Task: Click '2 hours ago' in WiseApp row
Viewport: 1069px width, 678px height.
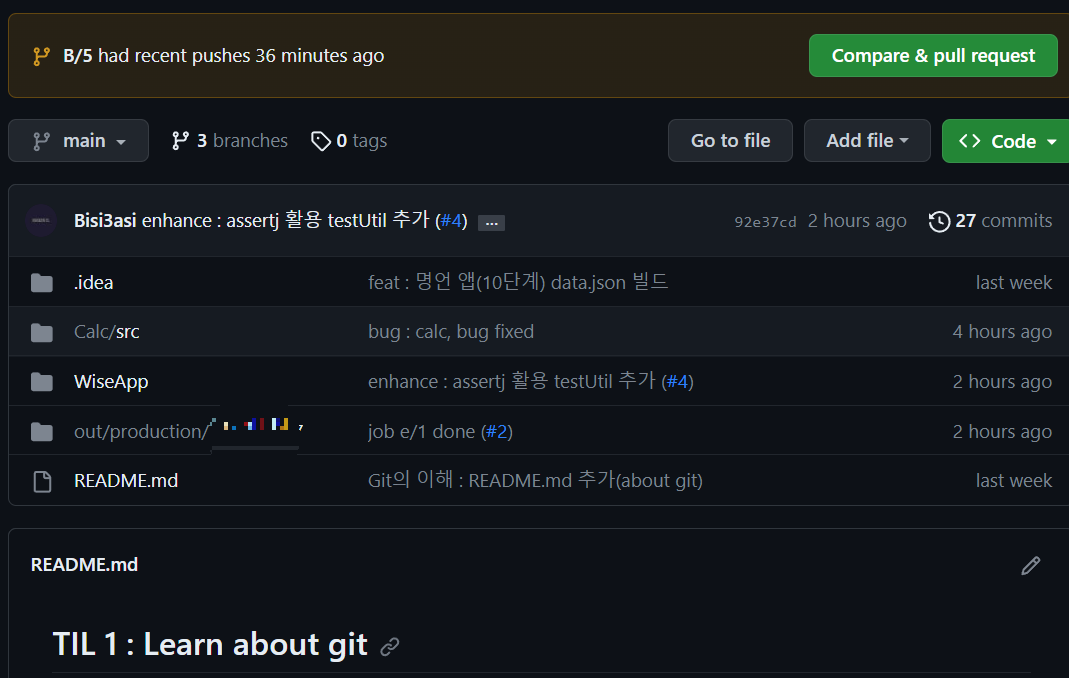Action: [x=1002, y=381]
